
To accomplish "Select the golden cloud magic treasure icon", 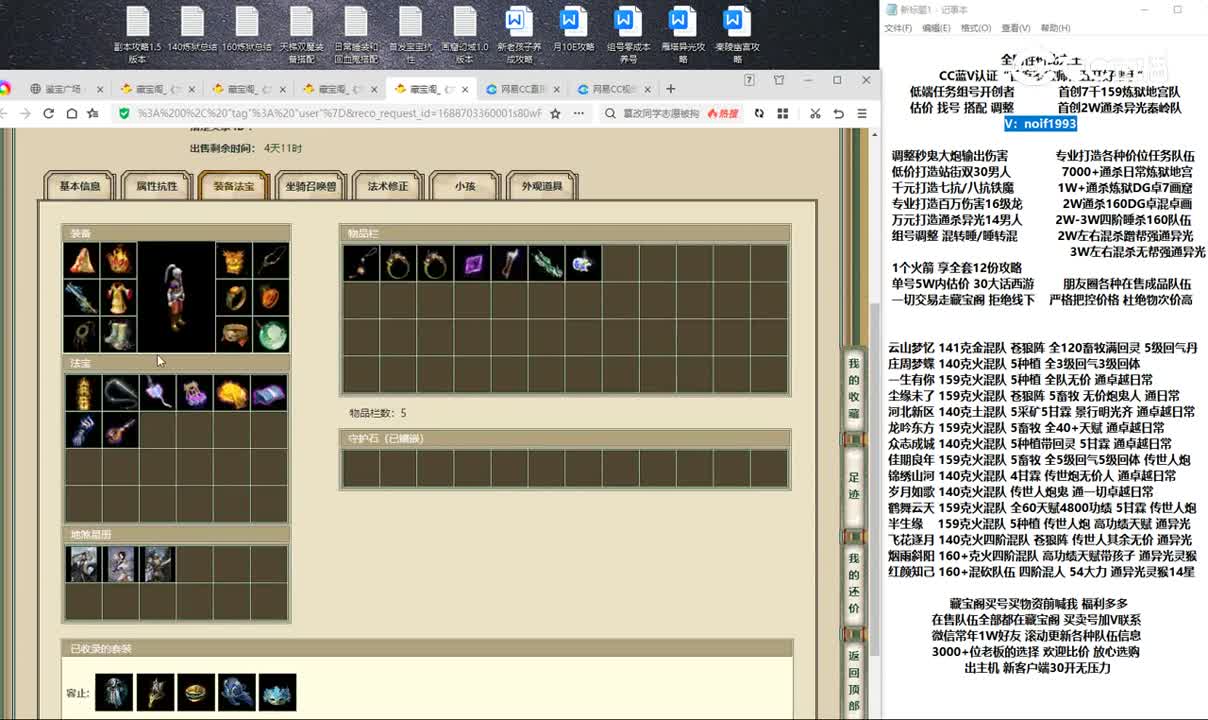I will pos(232,393).
